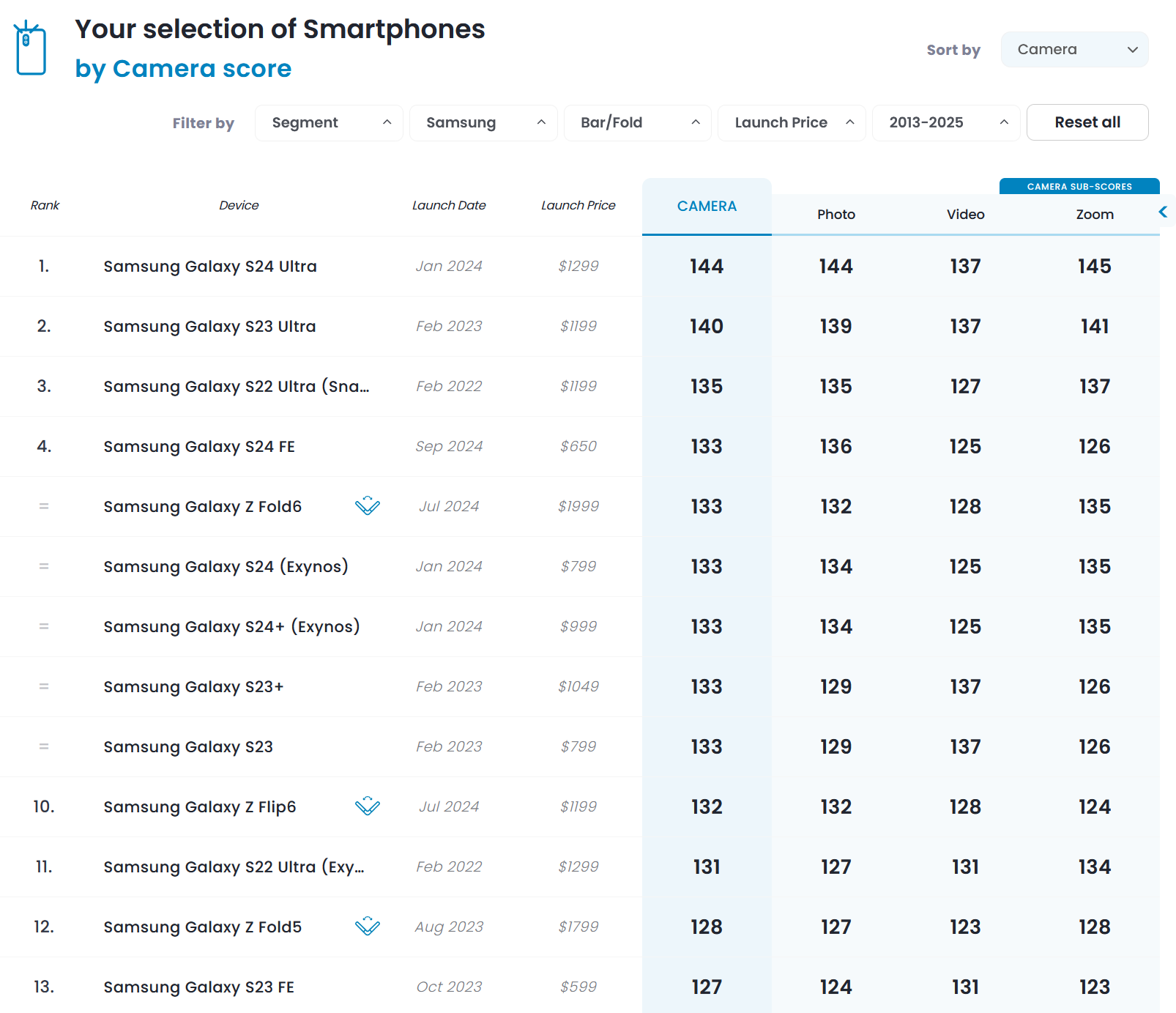Open Samsung Galaxy S24 FE

point(199,447)
